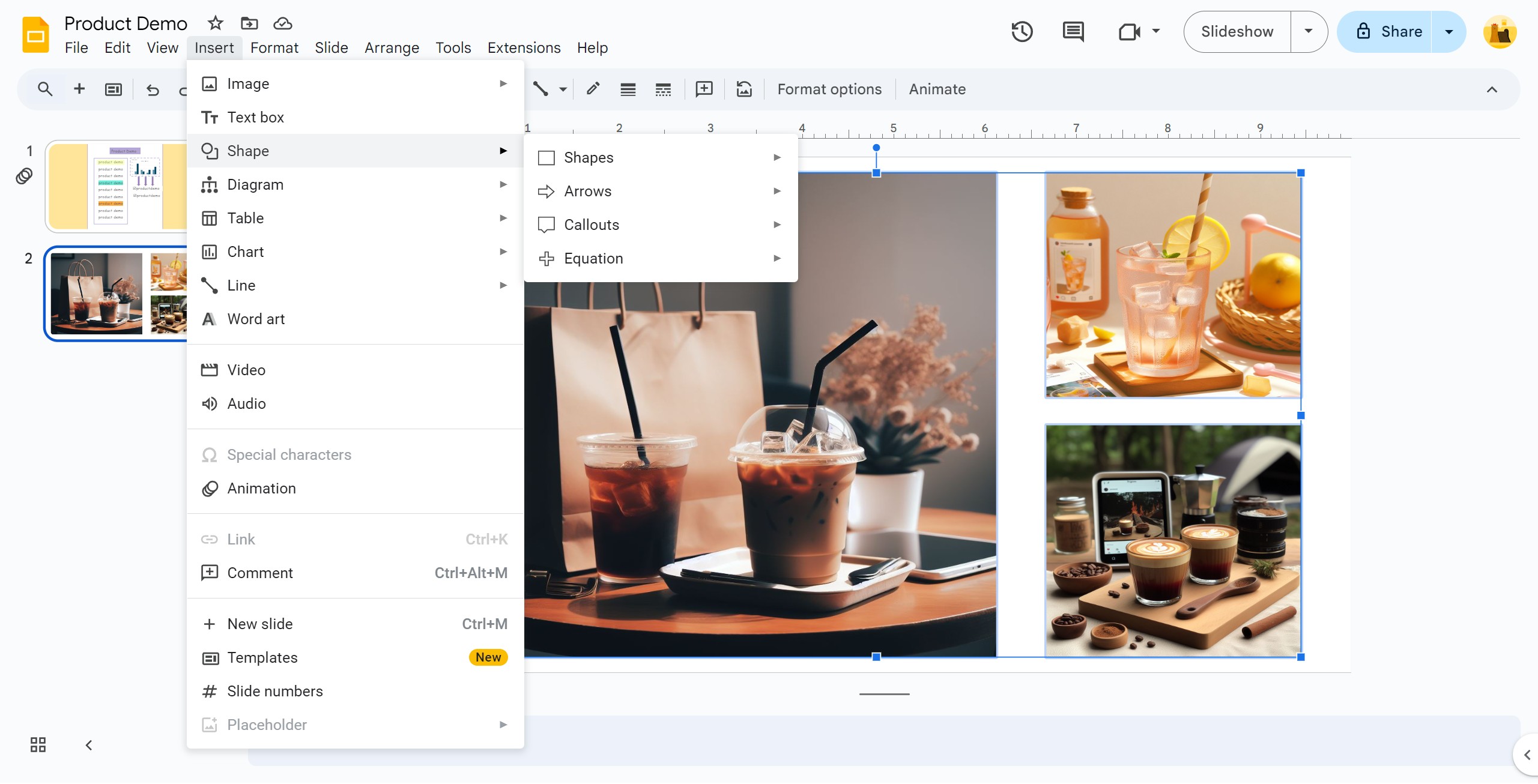Click the pencil border color icon
This screenshot has height=784, width=1538.
pyautogui.click(x=593, y=89)
